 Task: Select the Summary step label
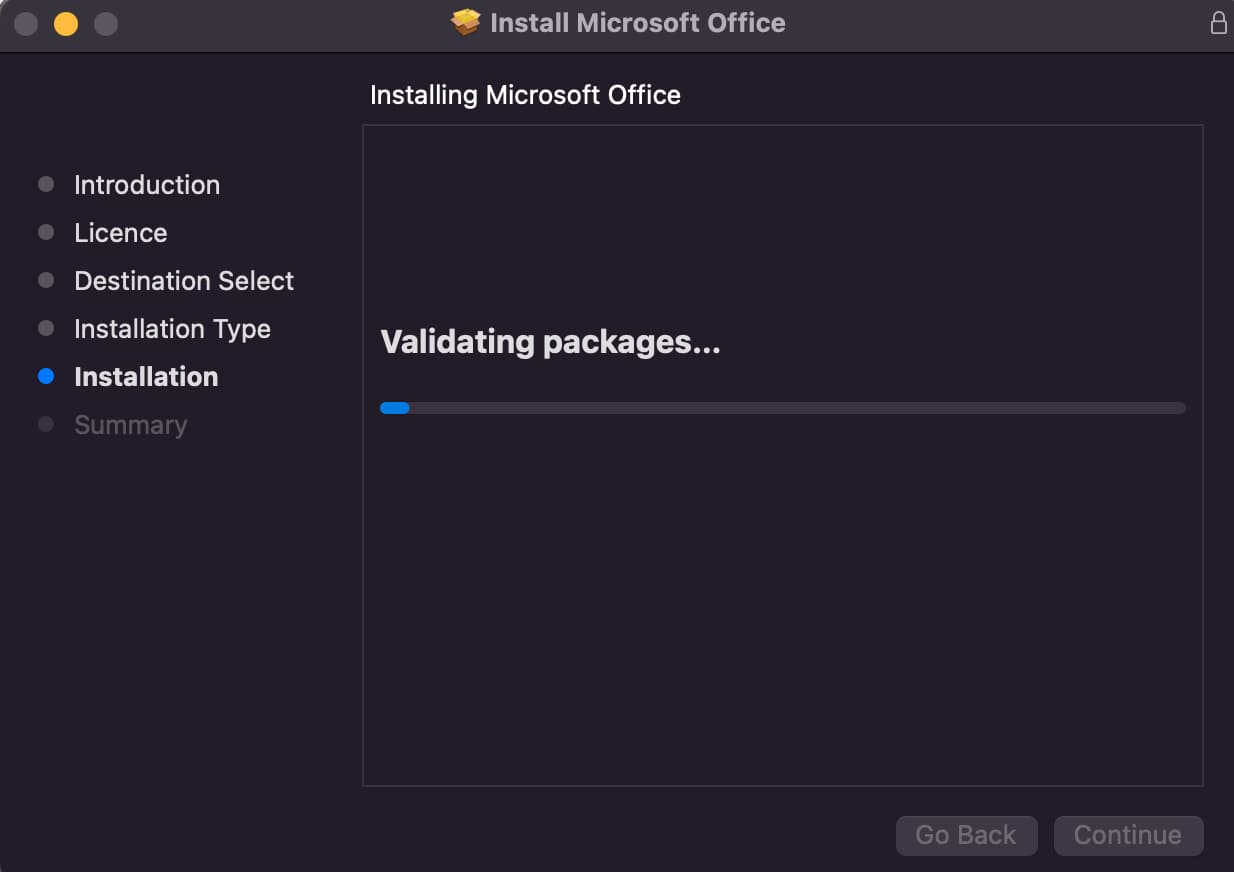point(131,425)
